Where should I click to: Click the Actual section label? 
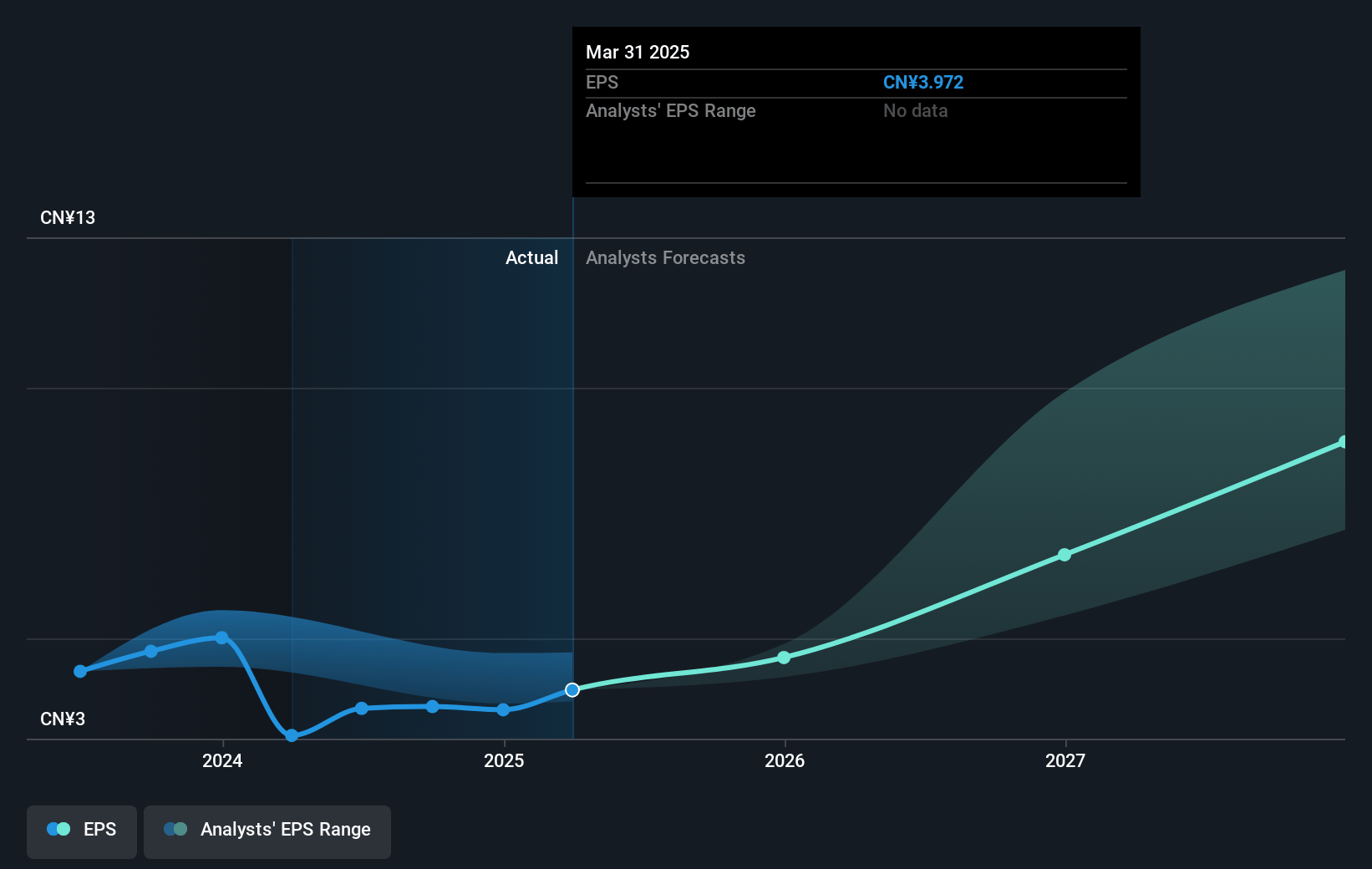tap(531, 258)
